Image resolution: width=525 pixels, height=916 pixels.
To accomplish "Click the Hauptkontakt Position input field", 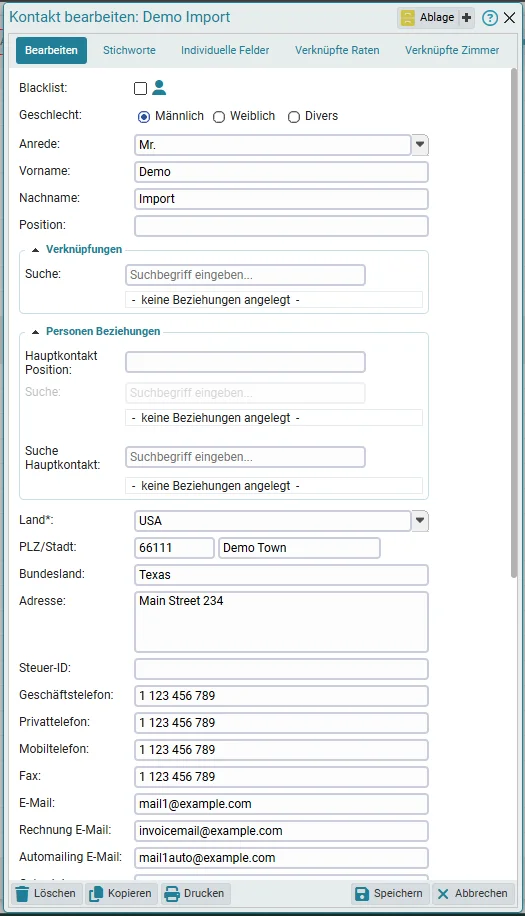I will 245,362.
